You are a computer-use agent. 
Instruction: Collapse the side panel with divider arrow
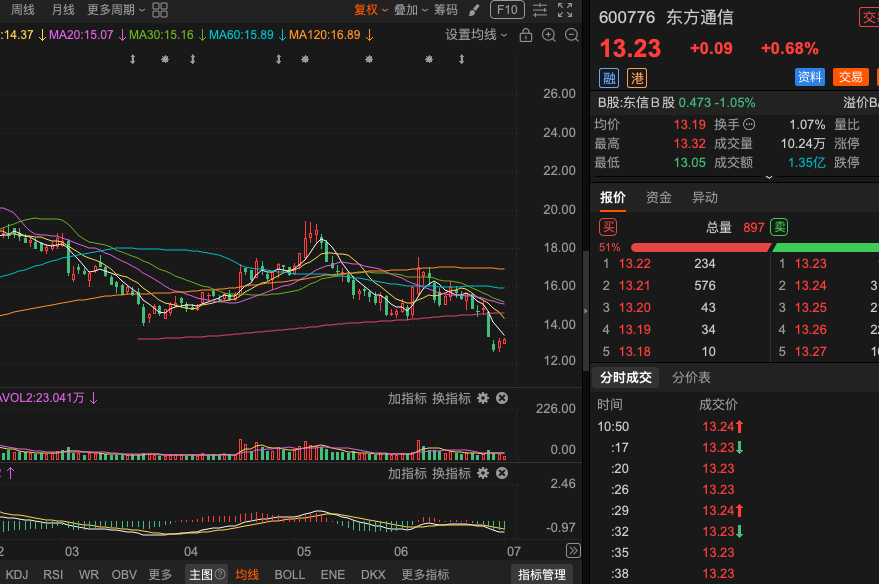click(586, 310)
